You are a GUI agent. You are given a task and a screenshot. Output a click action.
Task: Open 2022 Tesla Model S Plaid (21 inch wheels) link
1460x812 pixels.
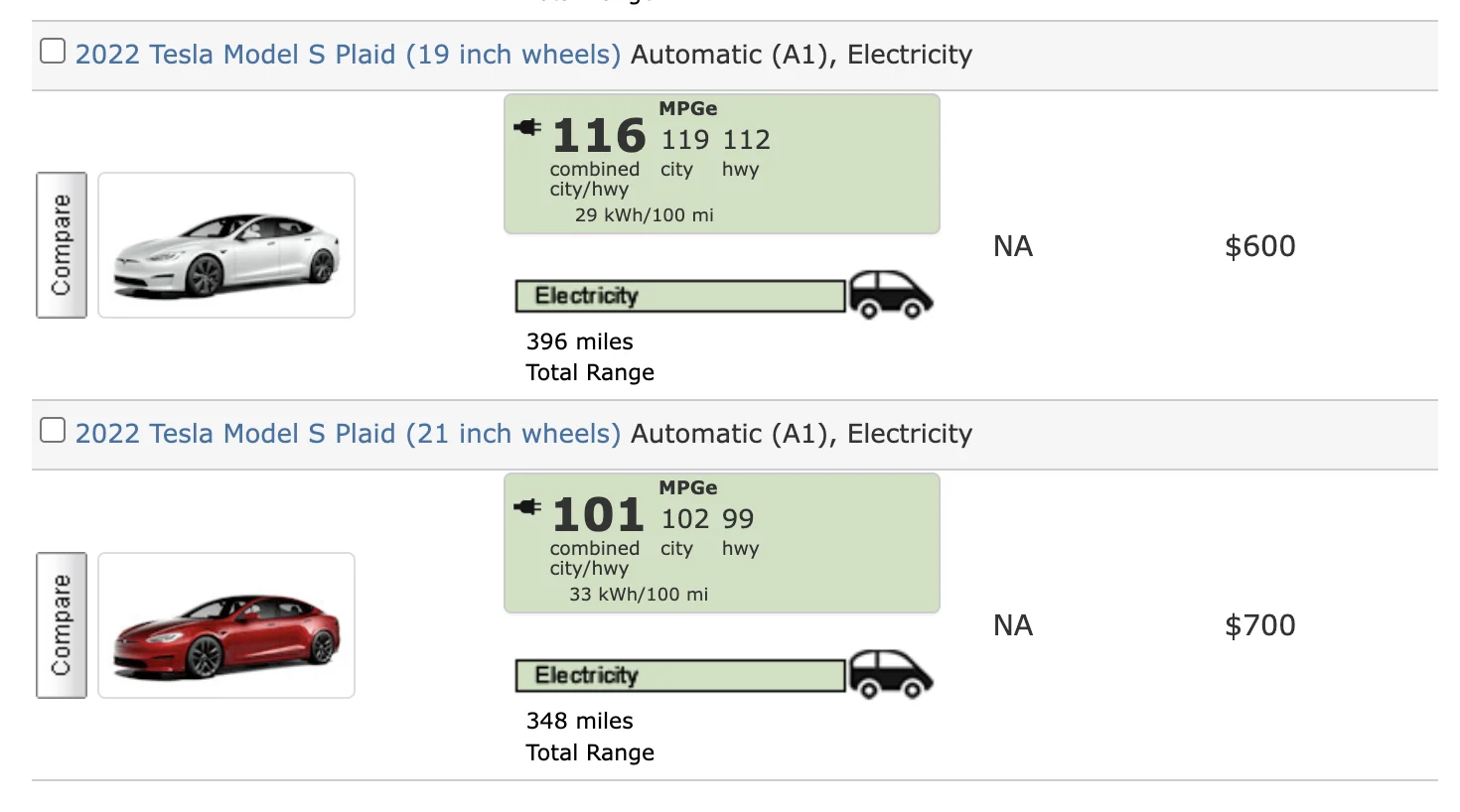(x=348, y=434)
